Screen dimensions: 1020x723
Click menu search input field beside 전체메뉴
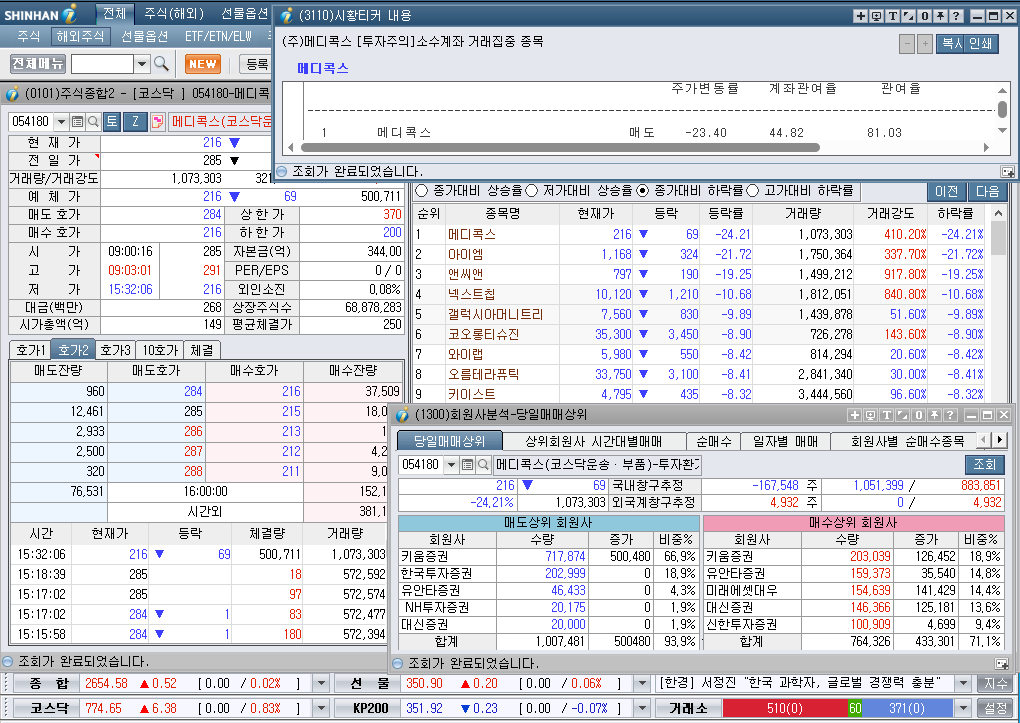pos(102,64)
